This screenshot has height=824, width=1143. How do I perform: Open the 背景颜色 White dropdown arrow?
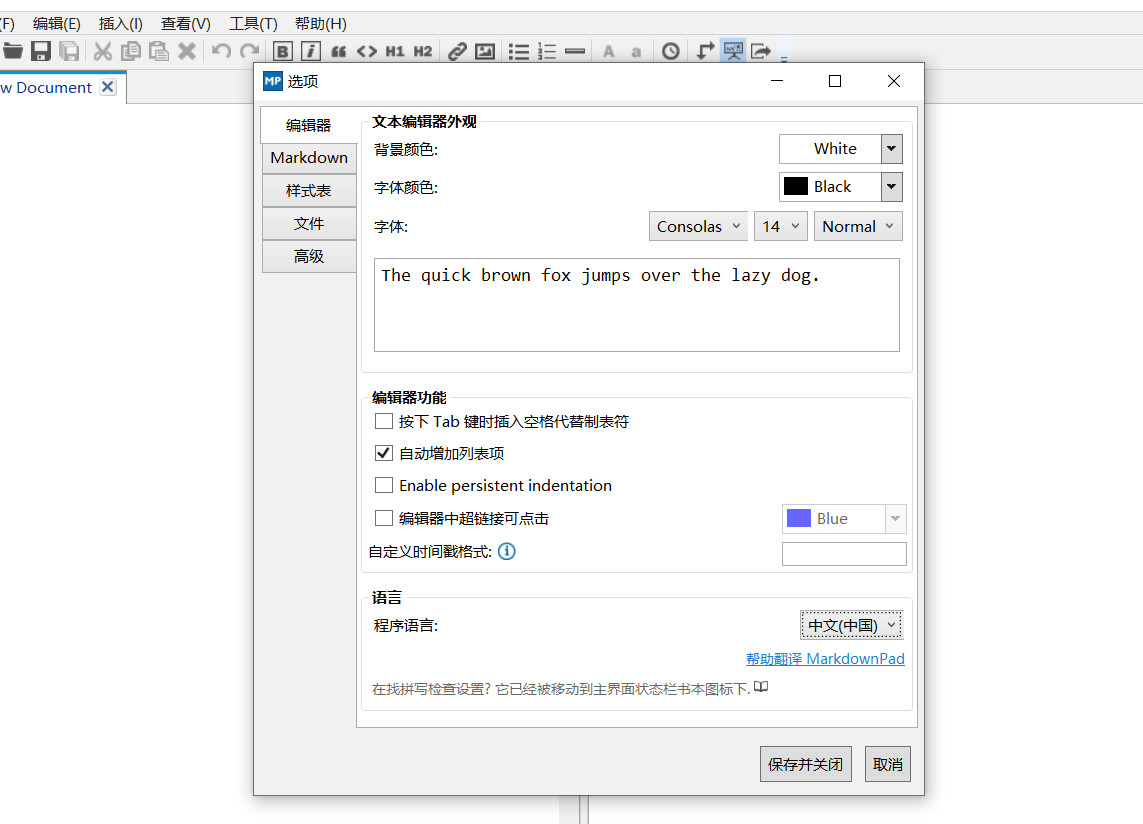[892, 149]
